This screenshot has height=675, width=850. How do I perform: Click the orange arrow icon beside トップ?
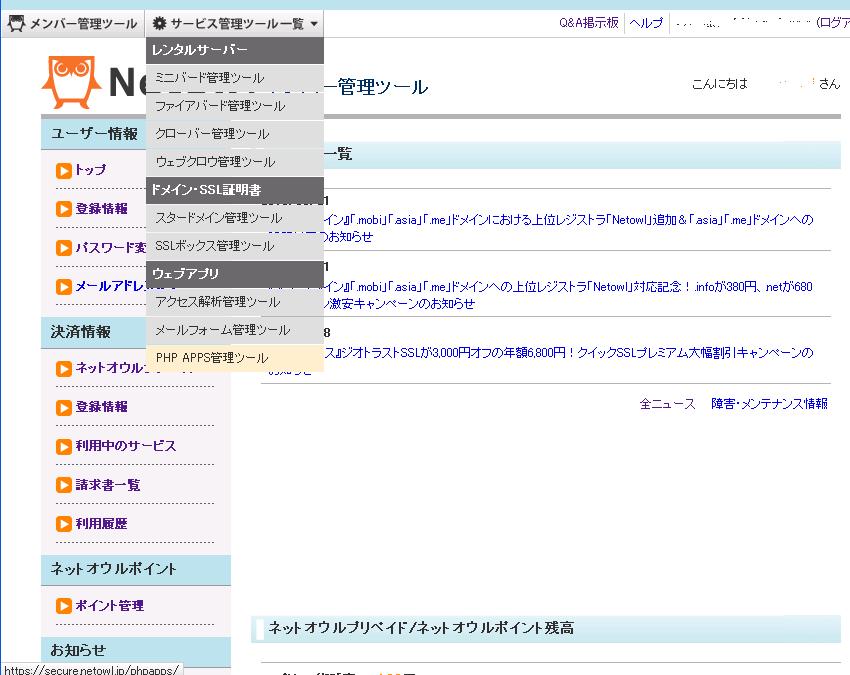coord(63,171)
